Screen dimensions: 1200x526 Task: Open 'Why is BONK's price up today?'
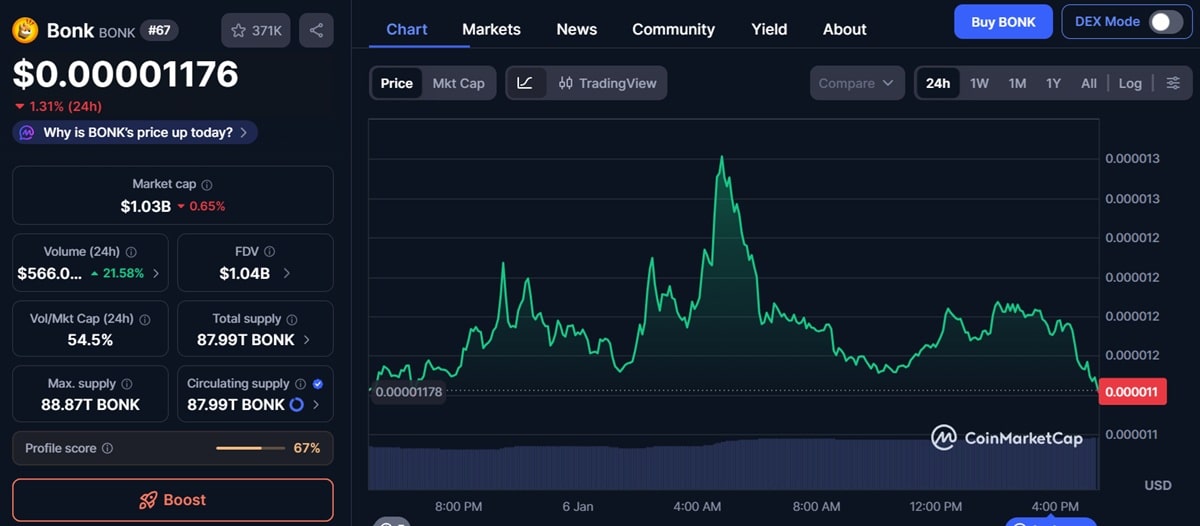[x=135, y=132]
